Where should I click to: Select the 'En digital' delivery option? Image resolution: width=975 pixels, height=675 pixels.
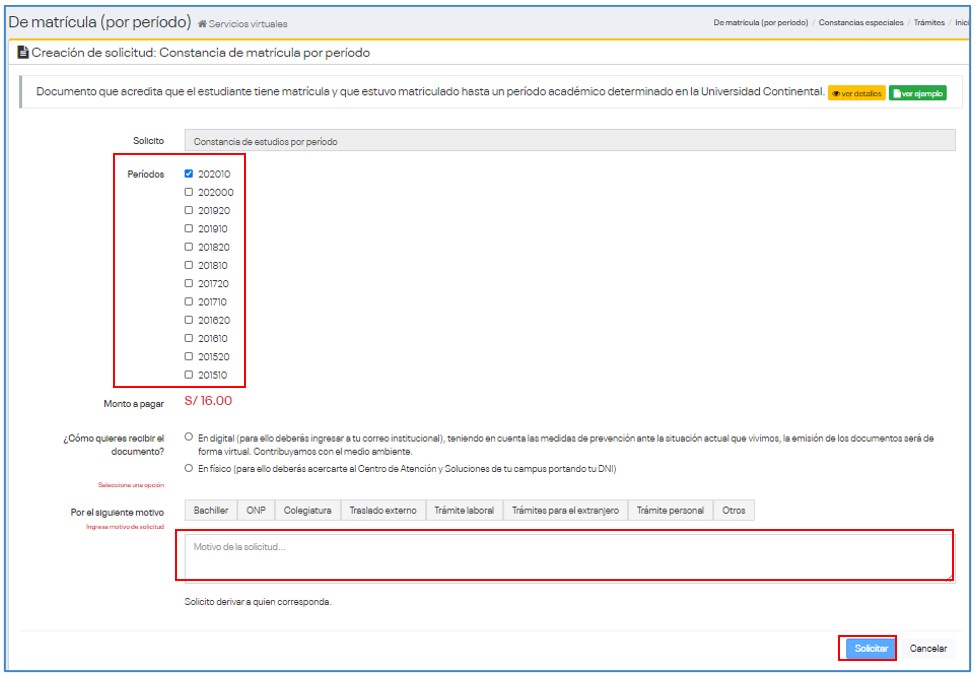(189, 437)
